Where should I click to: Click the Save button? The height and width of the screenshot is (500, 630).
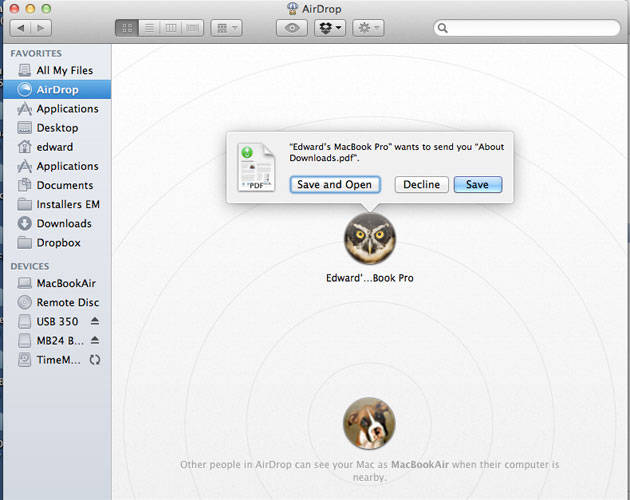pos(478,184)
